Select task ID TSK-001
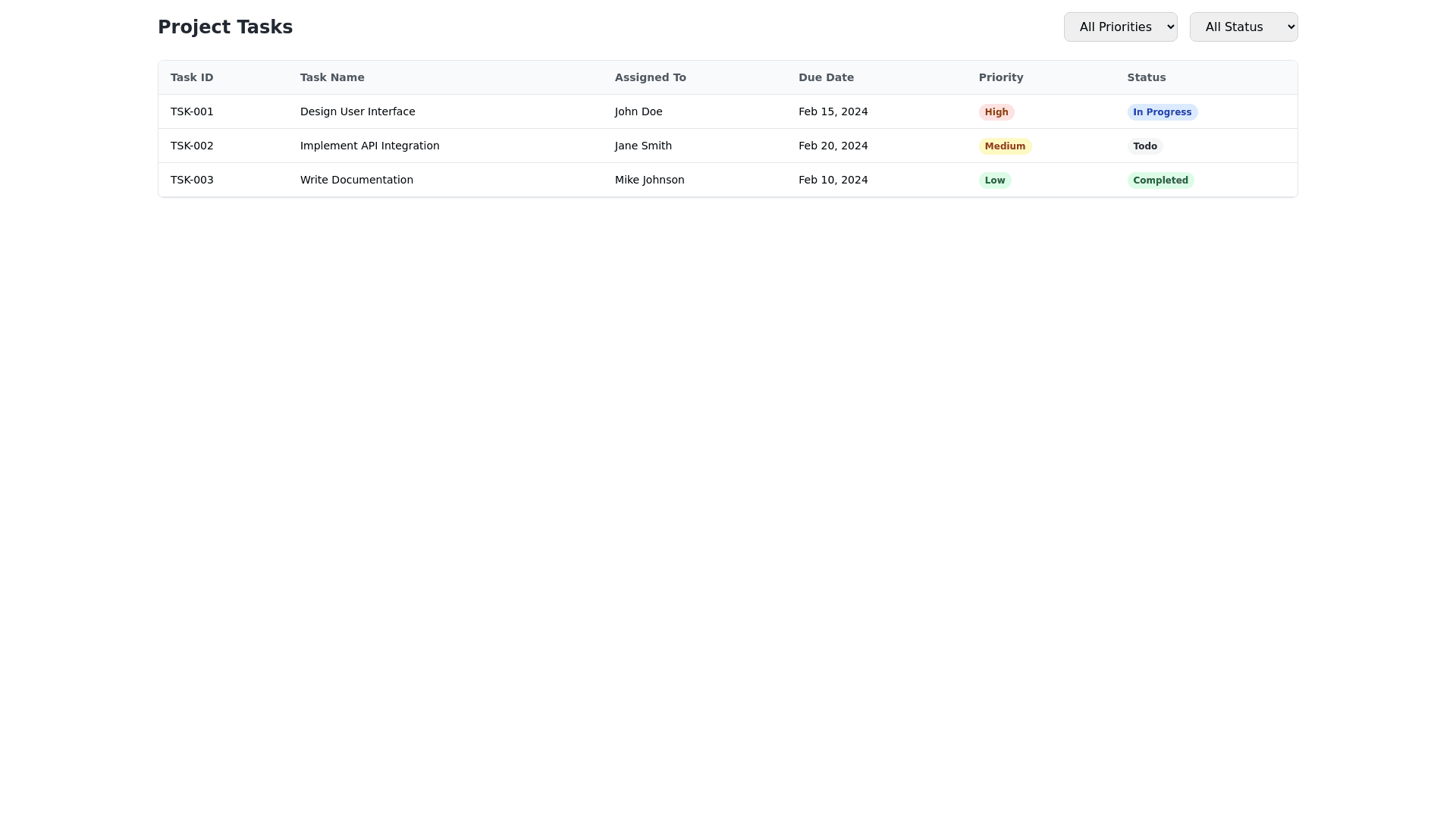Image resolution: width=1456 pixels, height=819 pixels. pyautogui.click(x=192, y=111)
